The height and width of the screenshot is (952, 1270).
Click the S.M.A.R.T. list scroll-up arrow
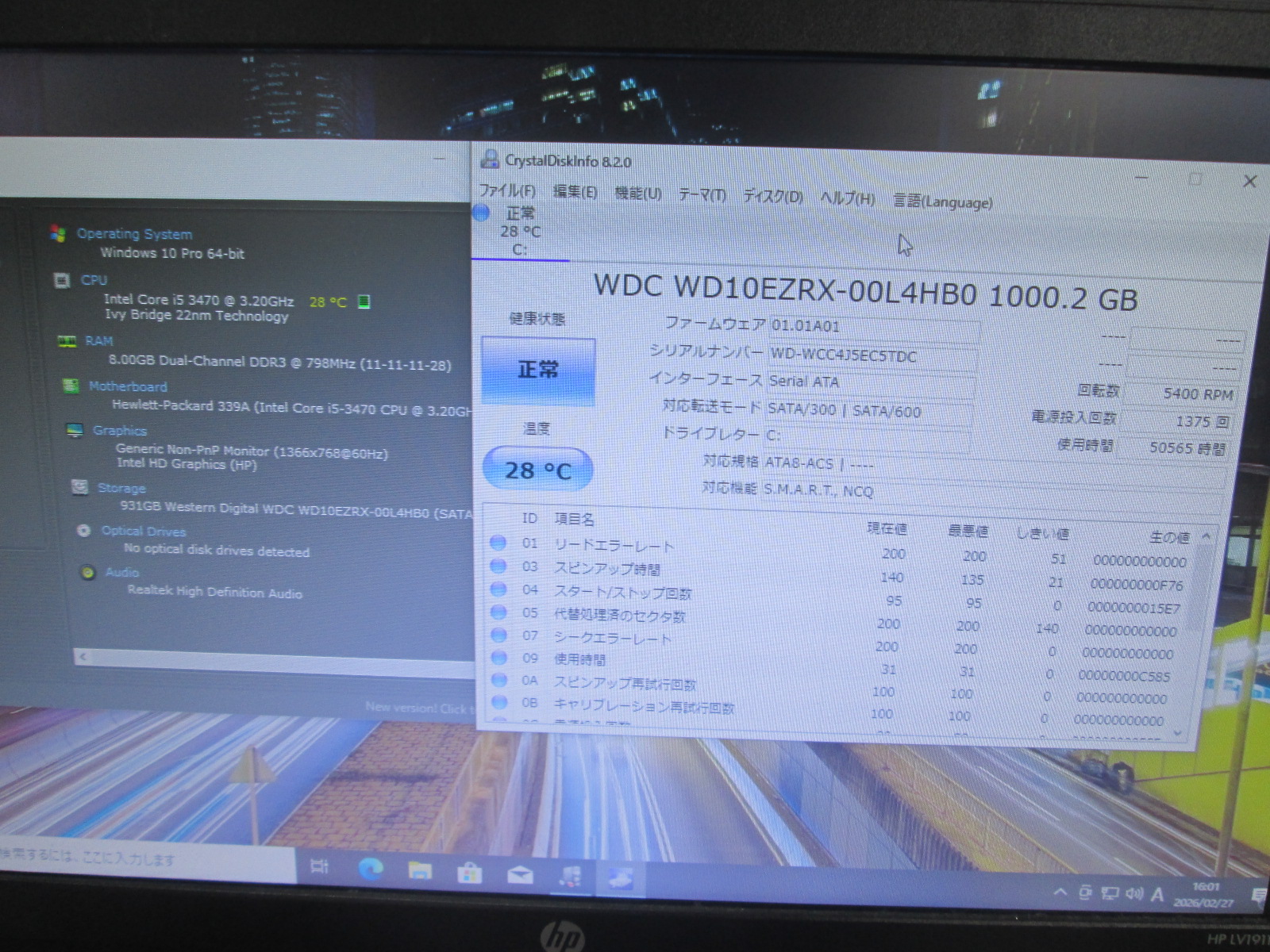[1206, 537]
